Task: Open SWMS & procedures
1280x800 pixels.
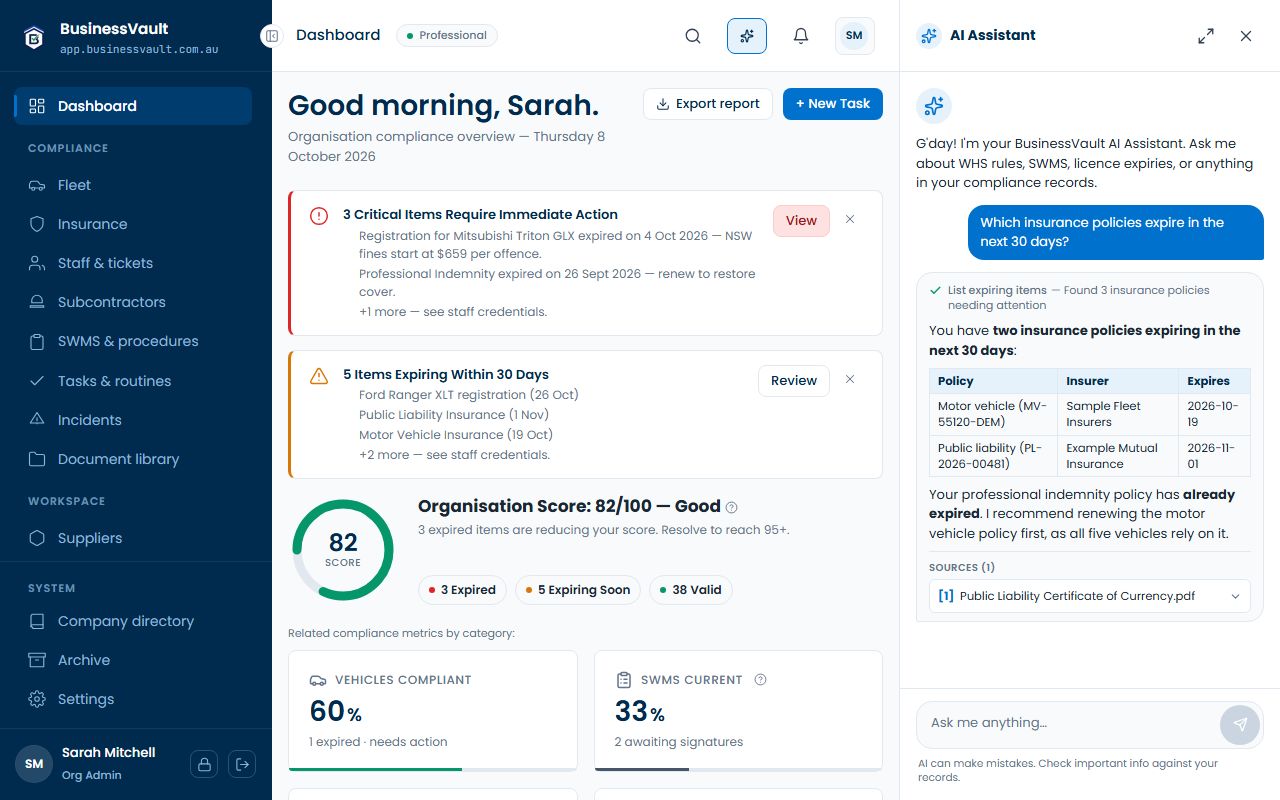Action: [x=133, y=341]
